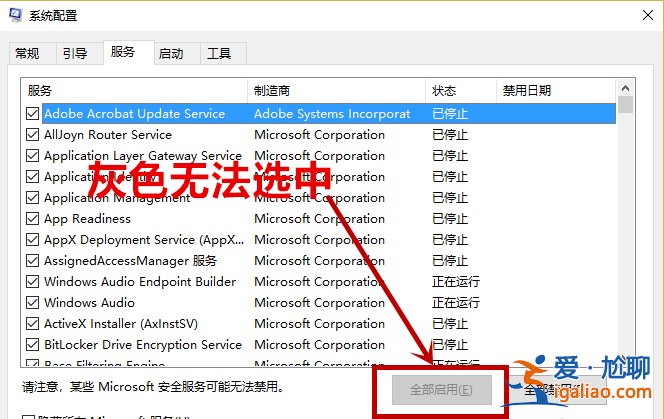This screenshot has height=419, width=664.
Task: Select BitLocker Drive Encryption Service row
Action: tap(320, 344)
